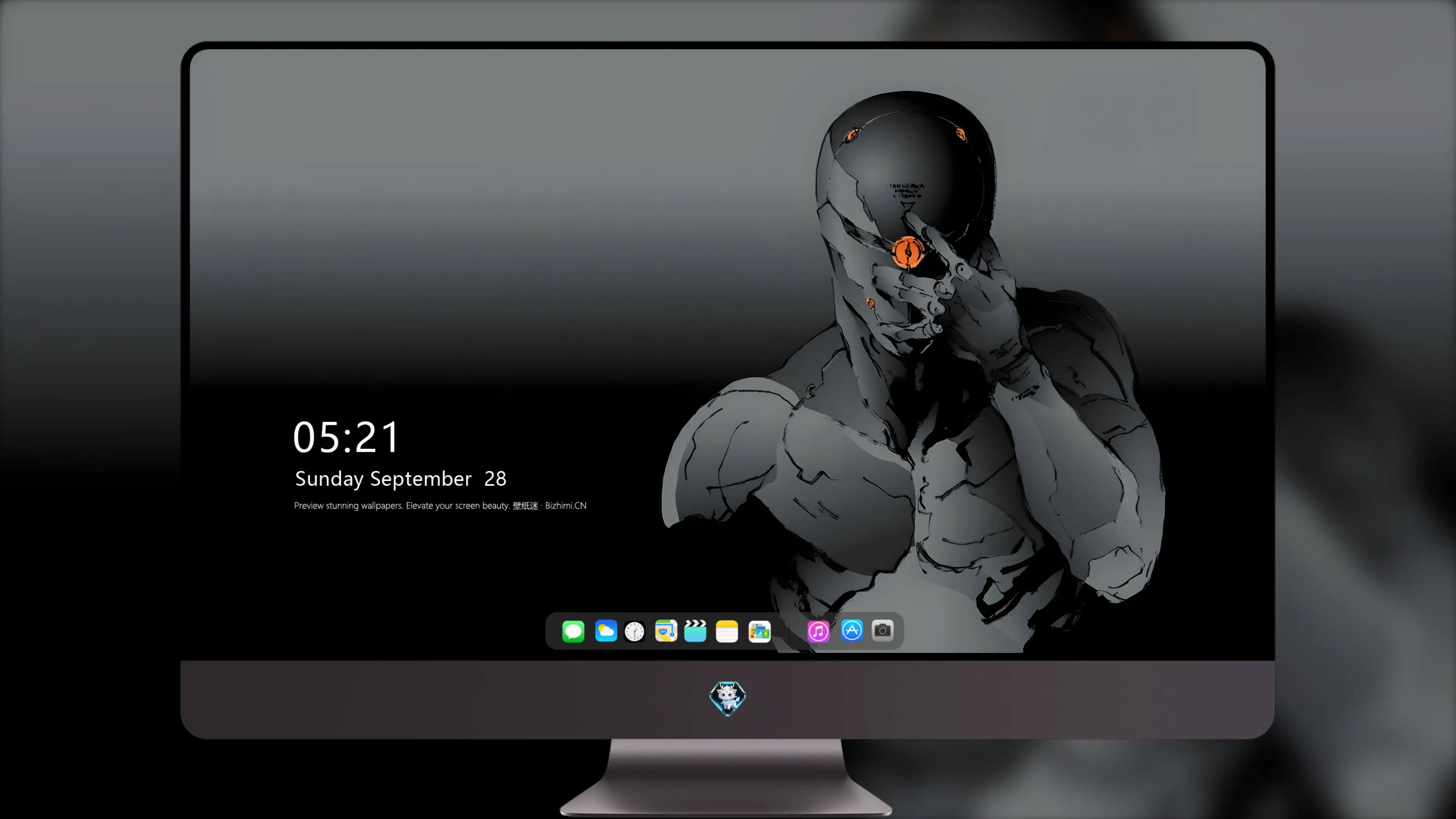The image size is (1456, 819).
Task: Launch the pink iTunes Store music icon
Action: [819, 631]
